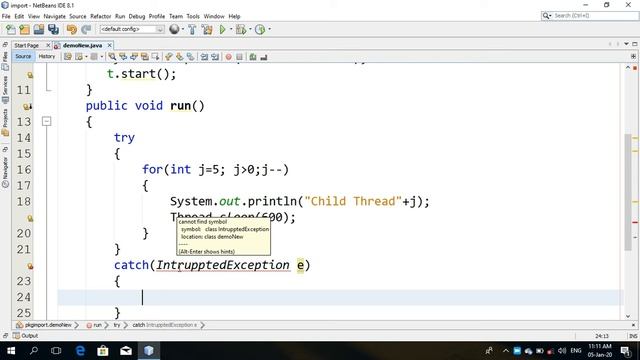Image resolution: width=640 pixels, height=360 pixels.
Task: Click the run breadcrumb item
Action: click(x=94, y=325)
